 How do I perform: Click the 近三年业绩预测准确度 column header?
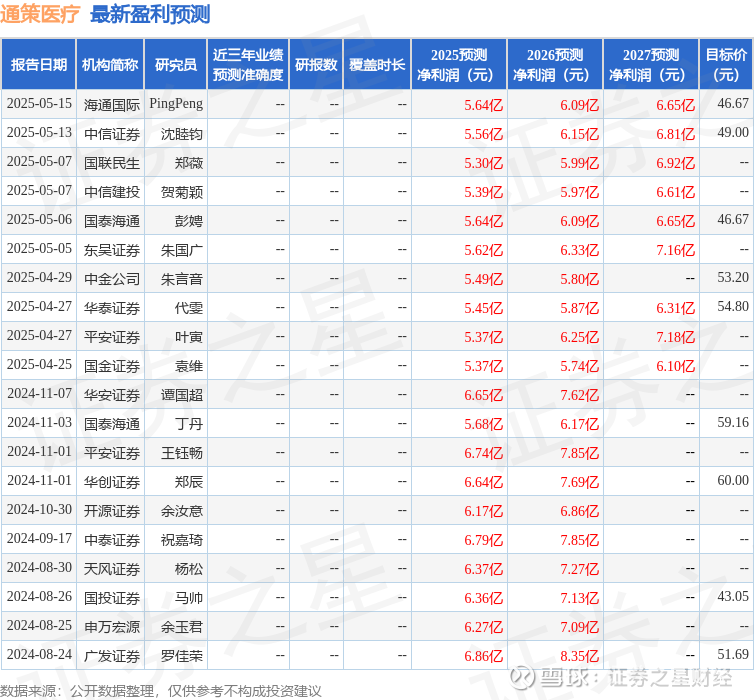coord(248,64)
